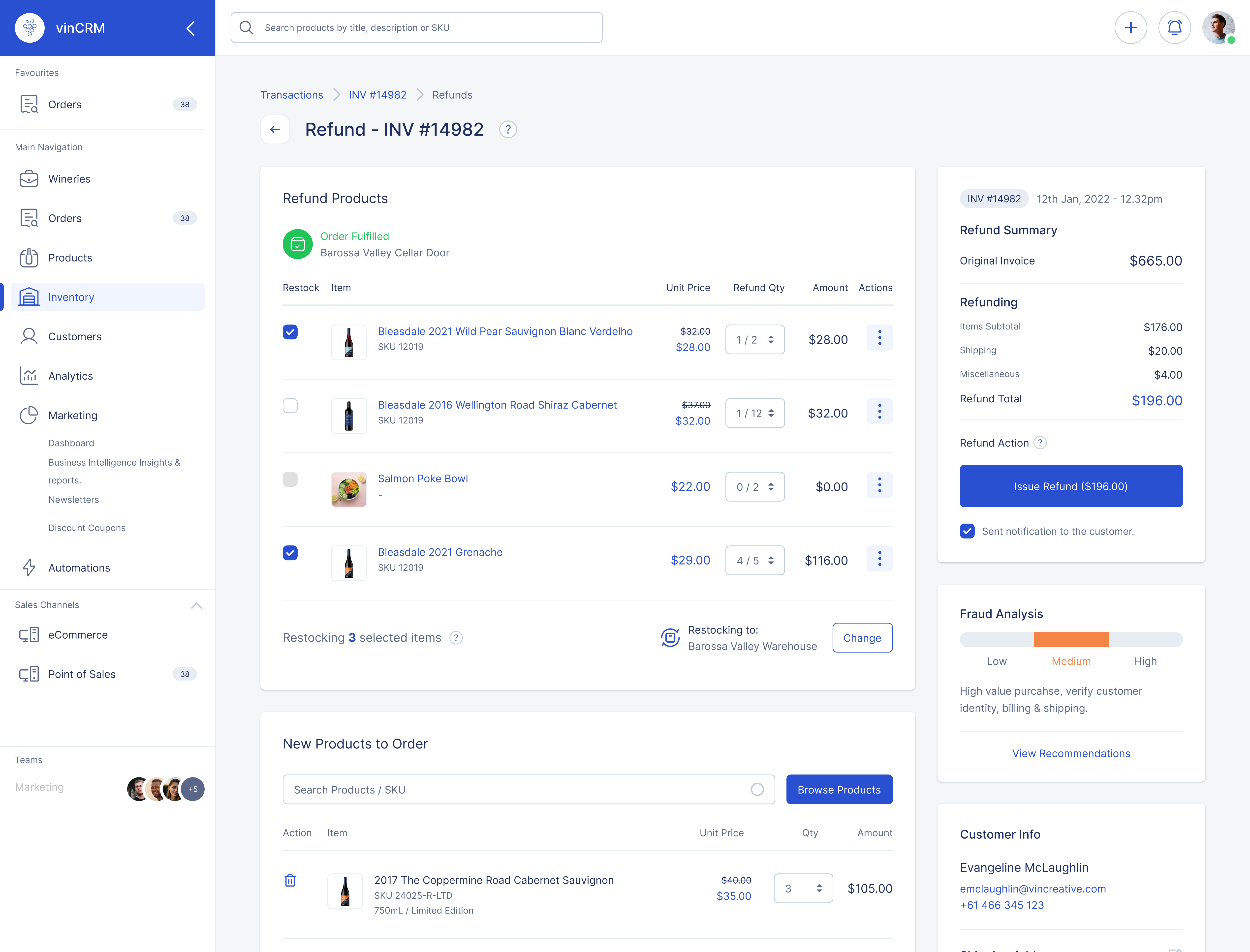This screenshot has height=952, width=1250.
Task: Click Browse Products button
Action: [x=839, y=789]
